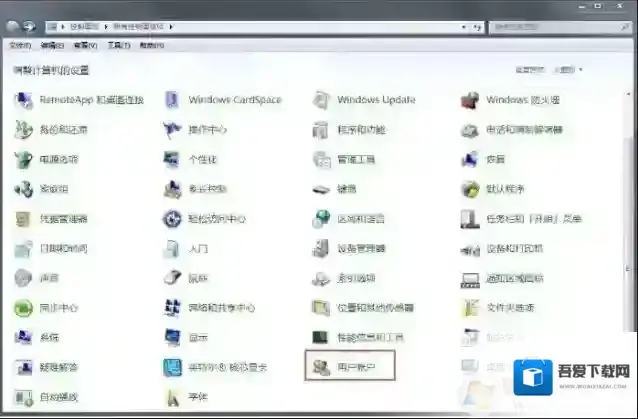Image resolution: width=638 pixels, height=419 pixels.
Task: Open 日期和时间 date and time icon
Action: tap(24, 249)
